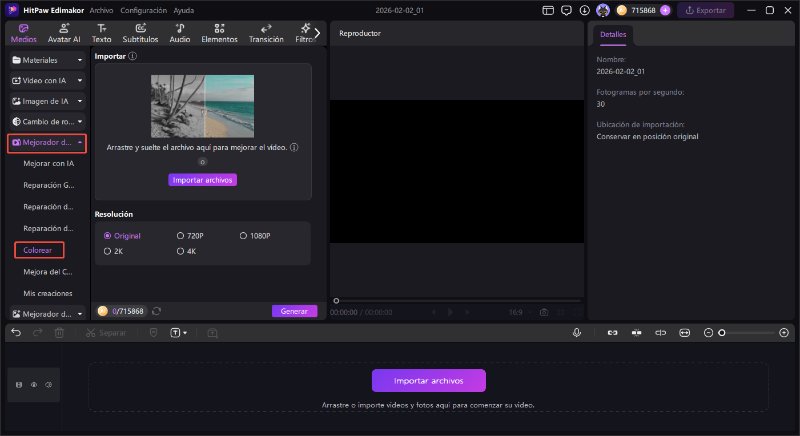Open the Avatar AI tab
800x436 pixels.
click(64, 33)
